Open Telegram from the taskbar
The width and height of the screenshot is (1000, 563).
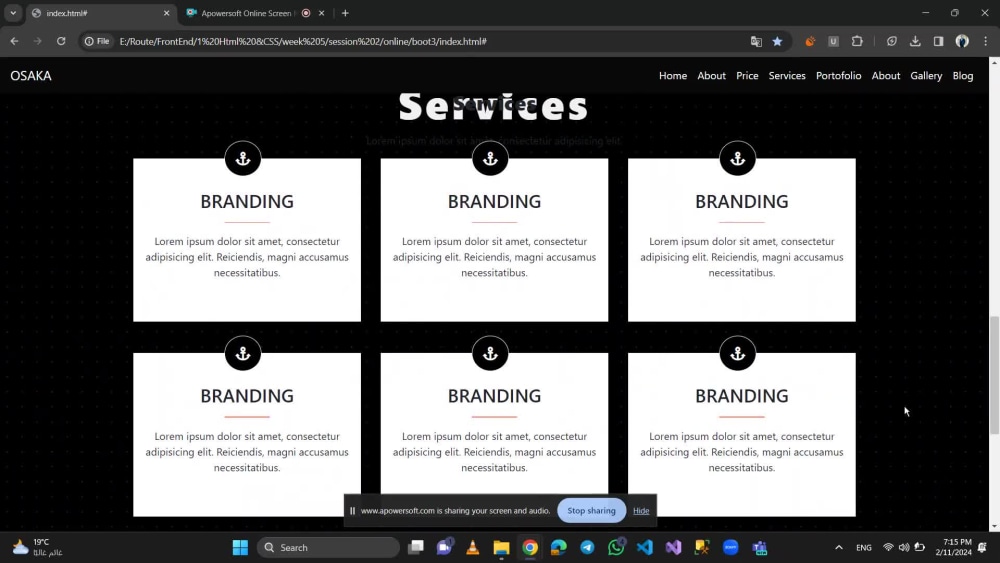coord(587,547)
